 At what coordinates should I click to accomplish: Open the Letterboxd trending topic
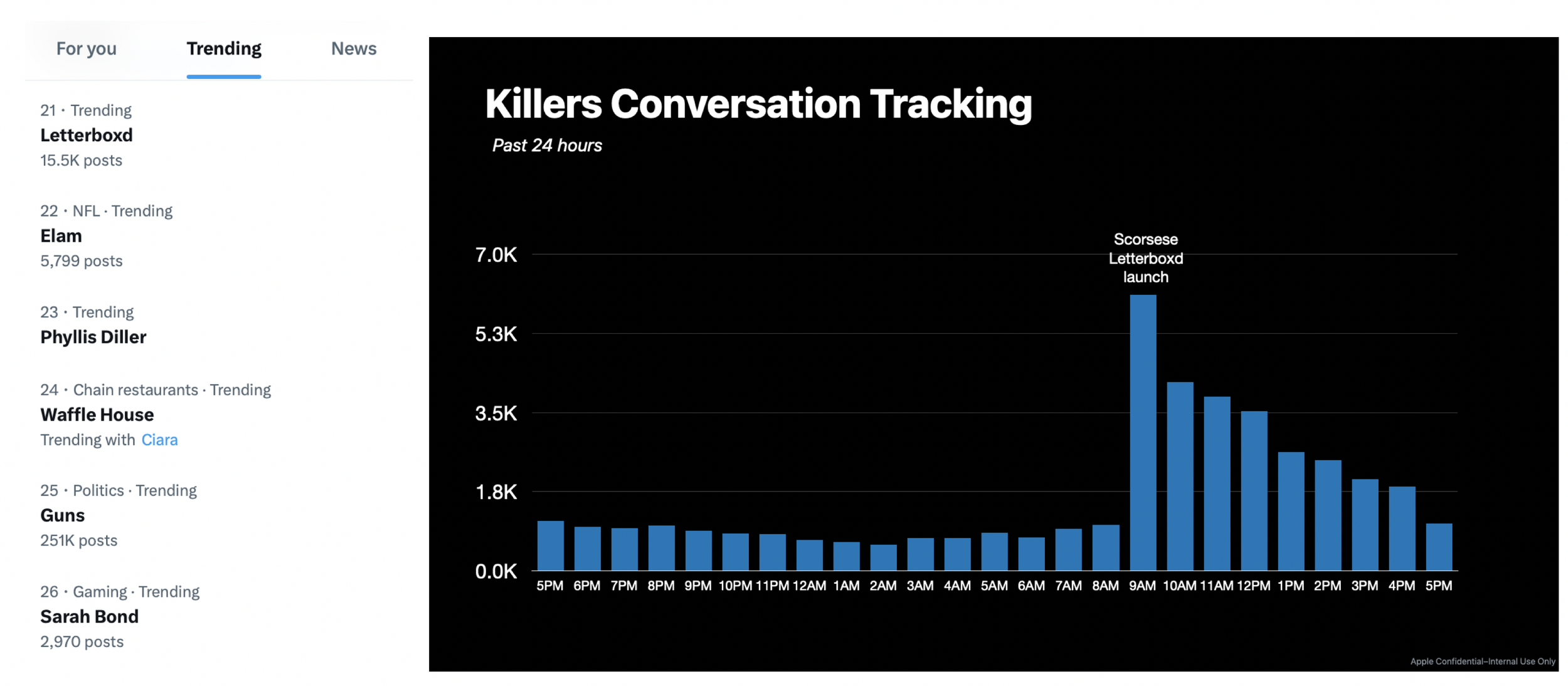click(x=87, y=135)
